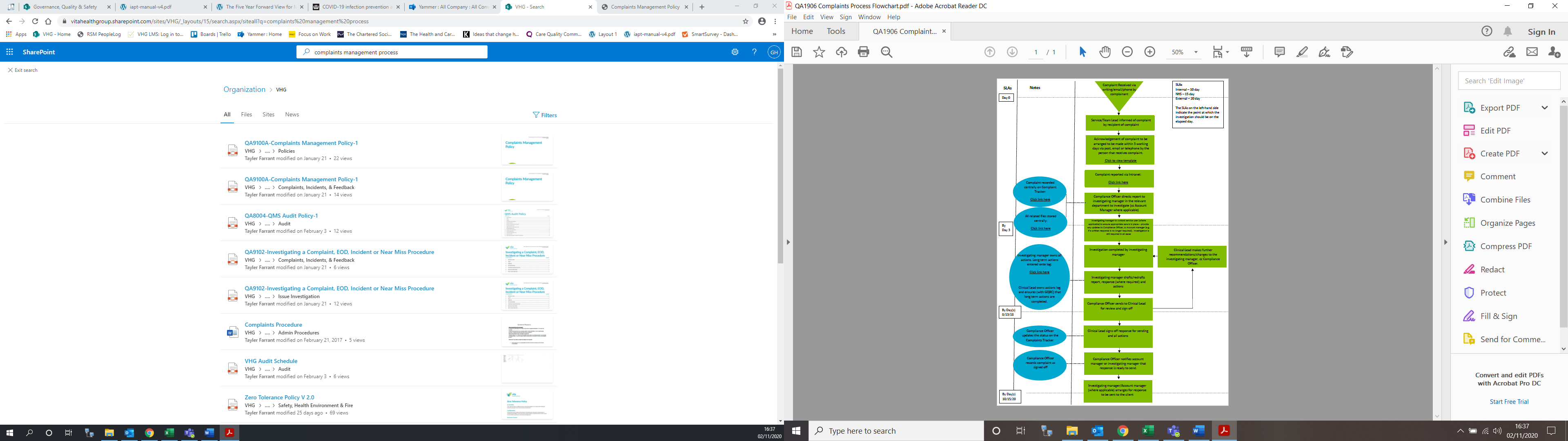Open Acrobat notifications bell

tap(1508, 32)
